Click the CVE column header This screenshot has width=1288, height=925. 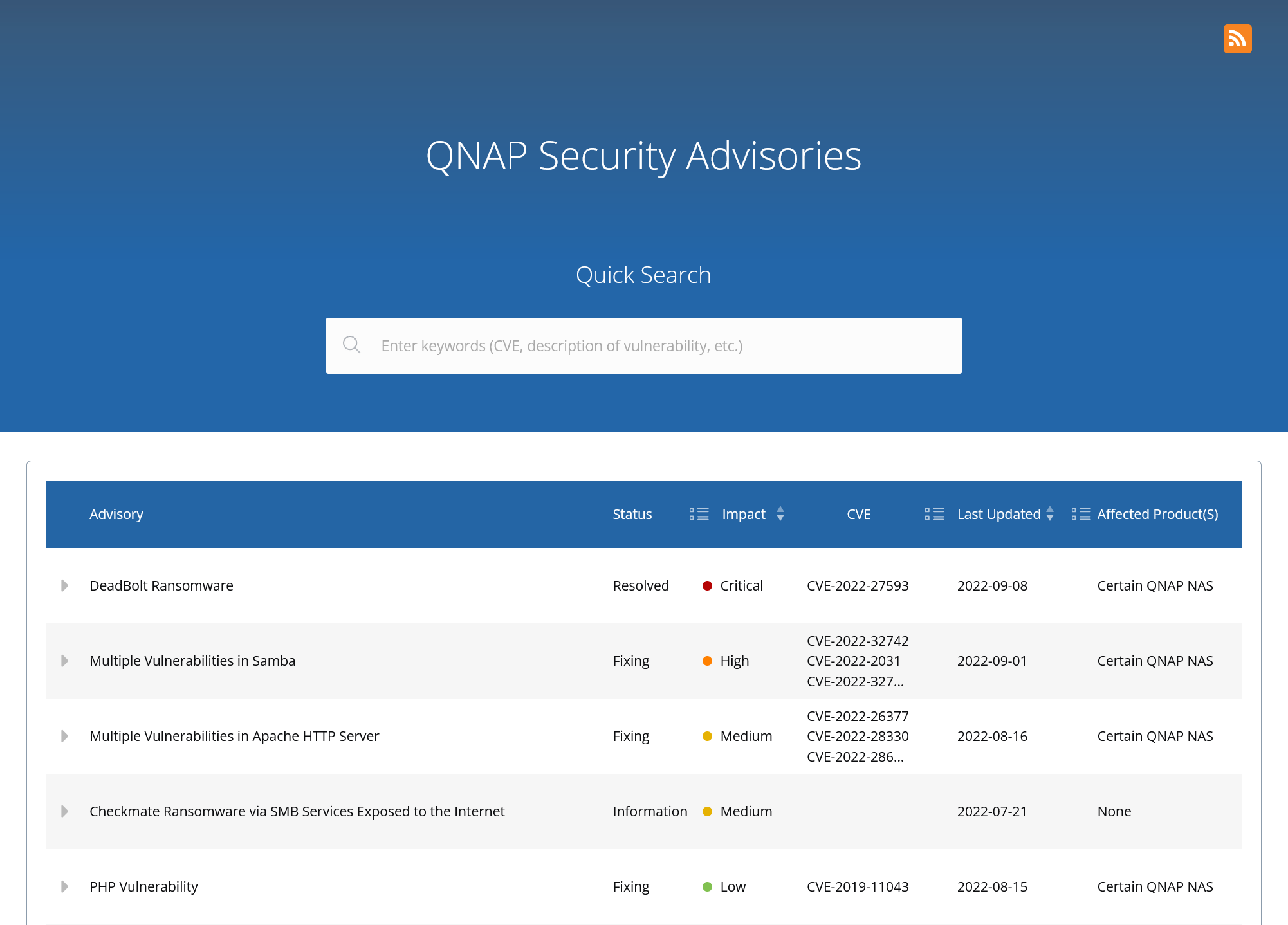click(859, 514)
